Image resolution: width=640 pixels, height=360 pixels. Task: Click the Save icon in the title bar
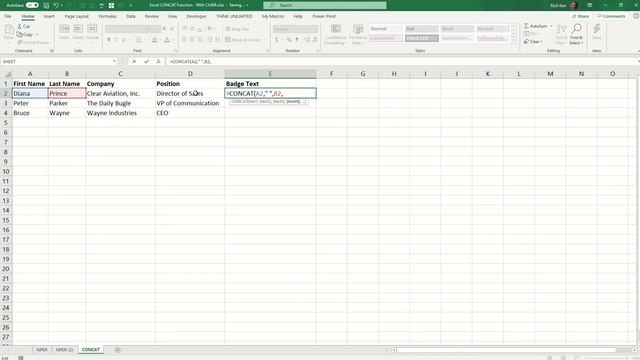pyautogui.click(x=46, y=5)
